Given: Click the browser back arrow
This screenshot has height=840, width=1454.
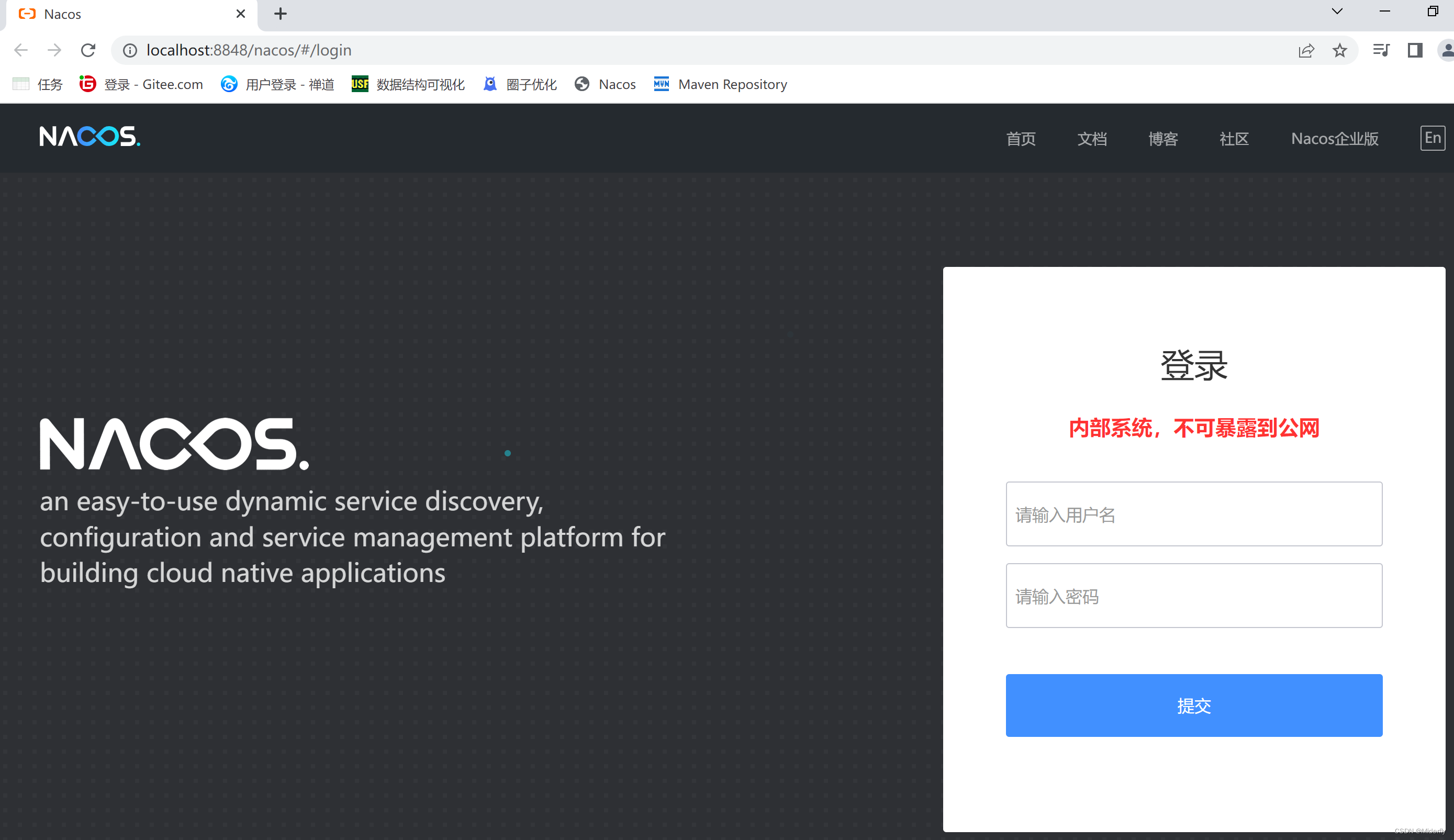Looking at the screenshot, I should [x=21, y=50].
